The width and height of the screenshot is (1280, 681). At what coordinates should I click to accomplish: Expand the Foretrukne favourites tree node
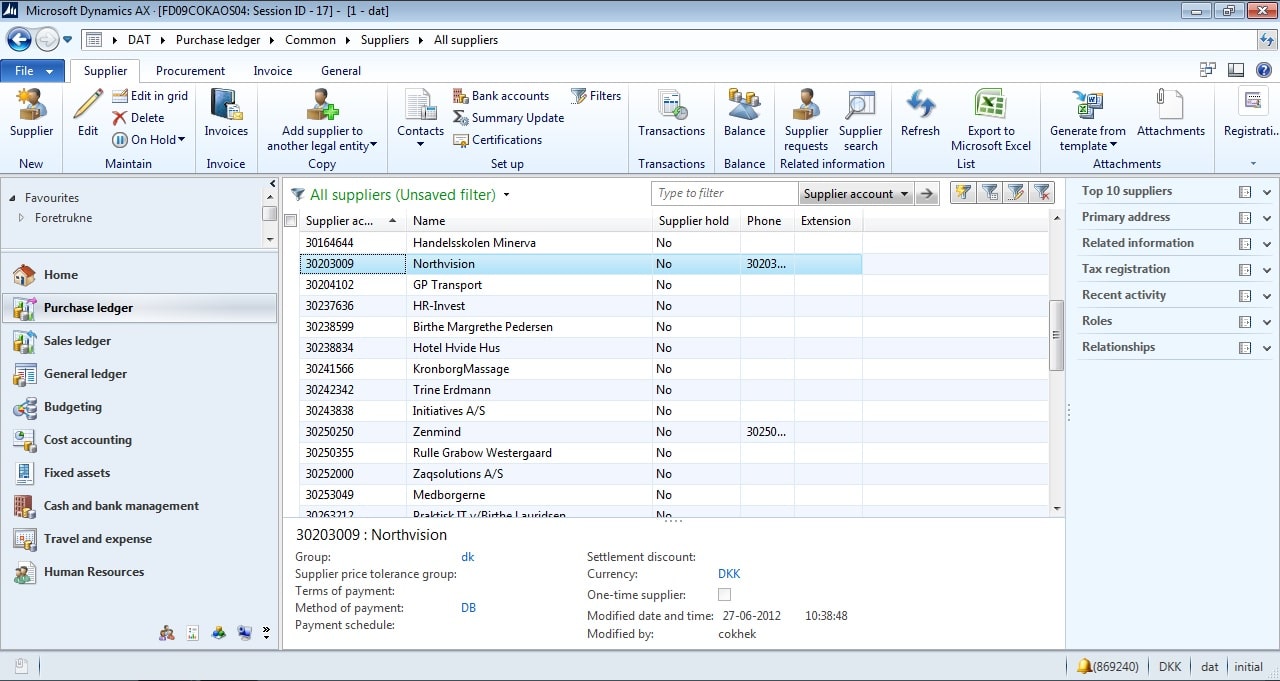[x=22, y=217]
